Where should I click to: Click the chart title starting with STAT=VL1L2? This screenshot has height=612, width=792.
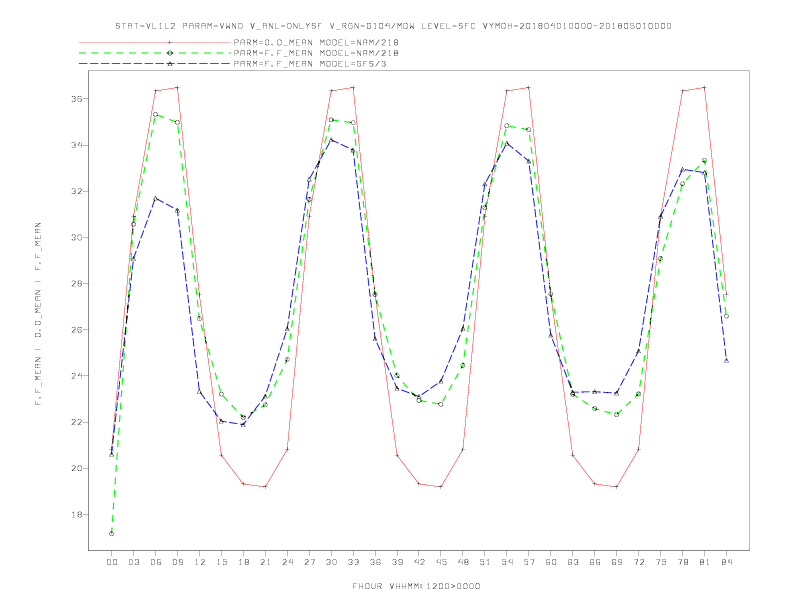tap(393, 26)
